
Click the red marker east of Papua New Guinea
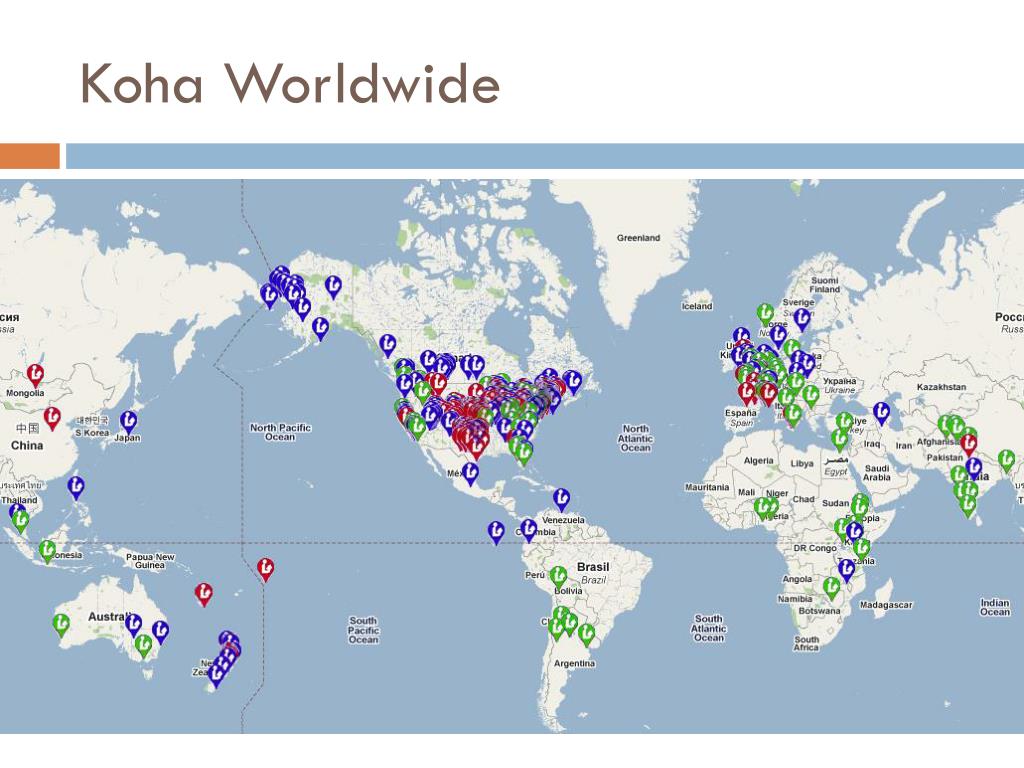204,594
